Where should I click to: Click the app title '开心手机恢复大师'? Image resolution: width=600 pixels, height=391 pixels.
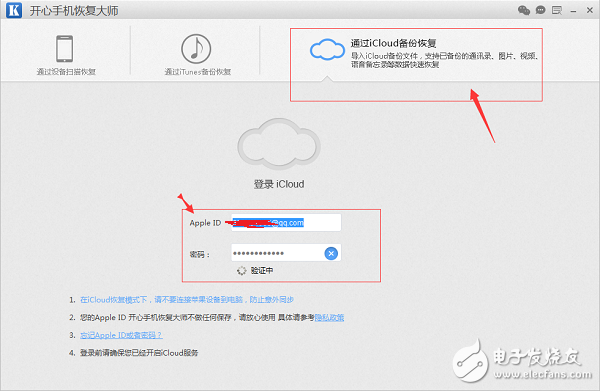click(74, 11)
